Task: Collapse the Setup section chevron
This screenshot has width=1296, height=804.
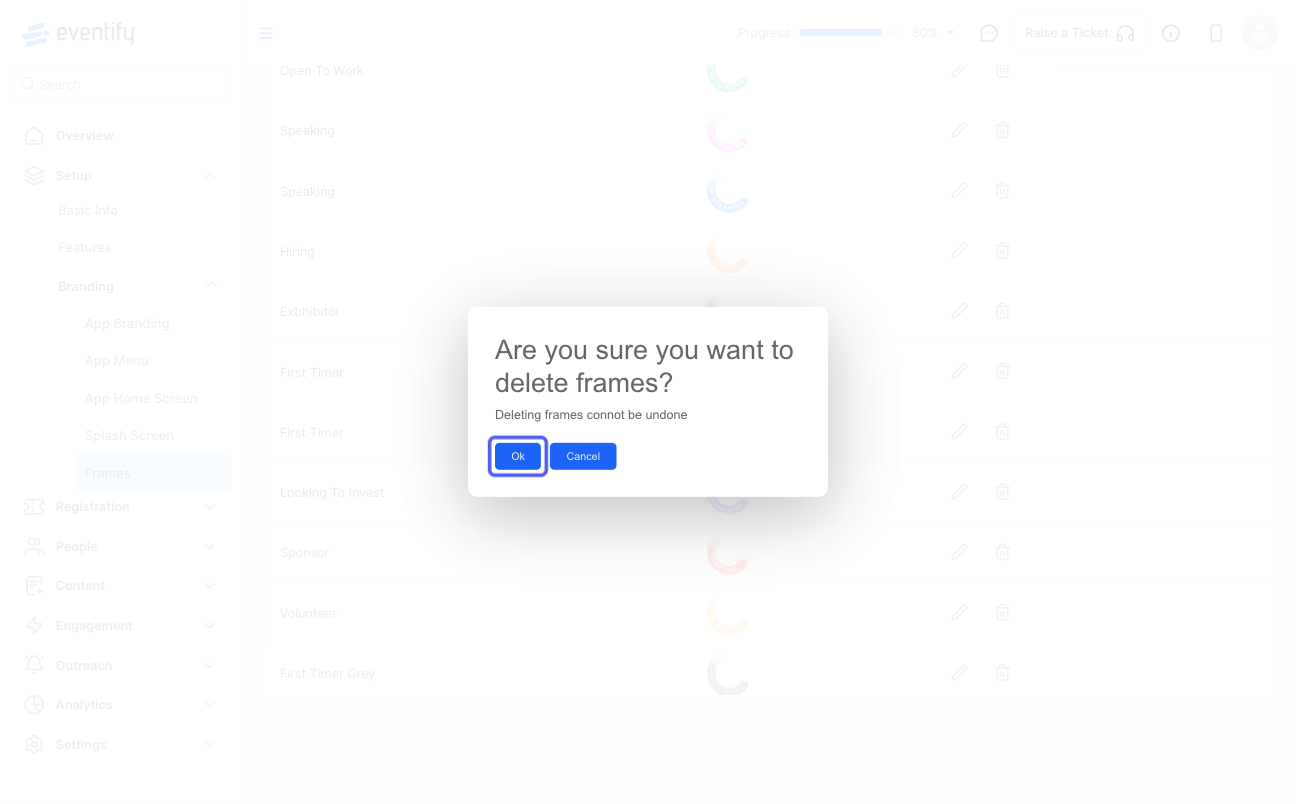Action: click(209, 176)
